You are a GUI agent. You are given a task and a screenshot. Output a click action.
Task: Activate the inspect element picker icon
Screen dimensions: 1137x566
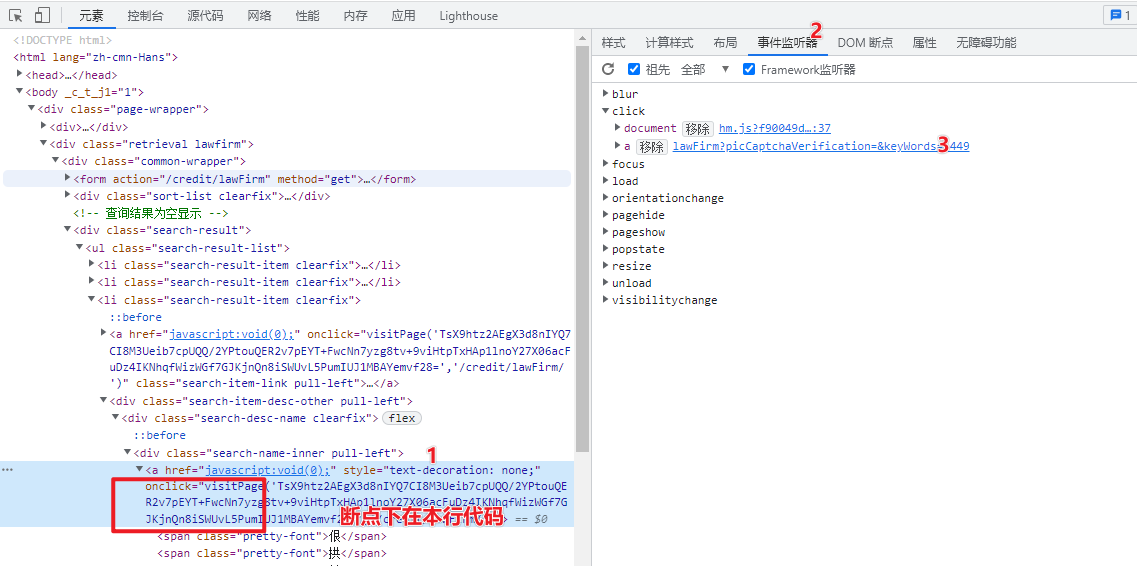pyautogui.click(x=16, y=15)
